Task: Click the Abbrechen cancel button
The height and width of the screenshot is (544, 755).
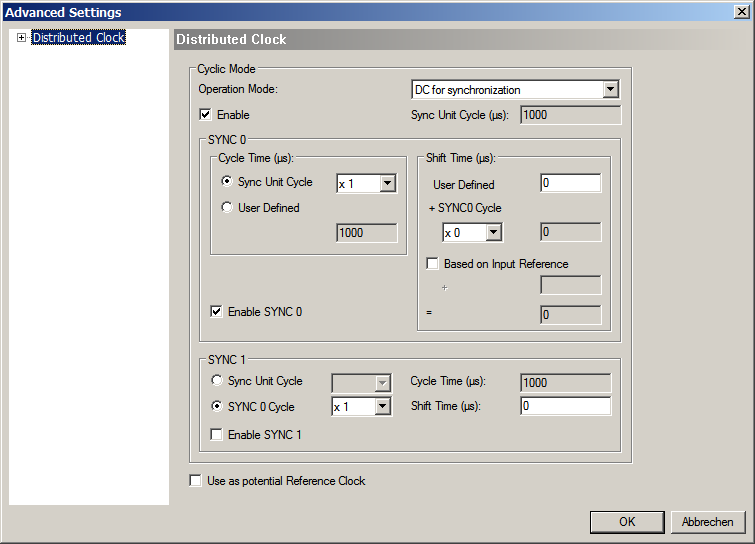Action: pos(708,521)
